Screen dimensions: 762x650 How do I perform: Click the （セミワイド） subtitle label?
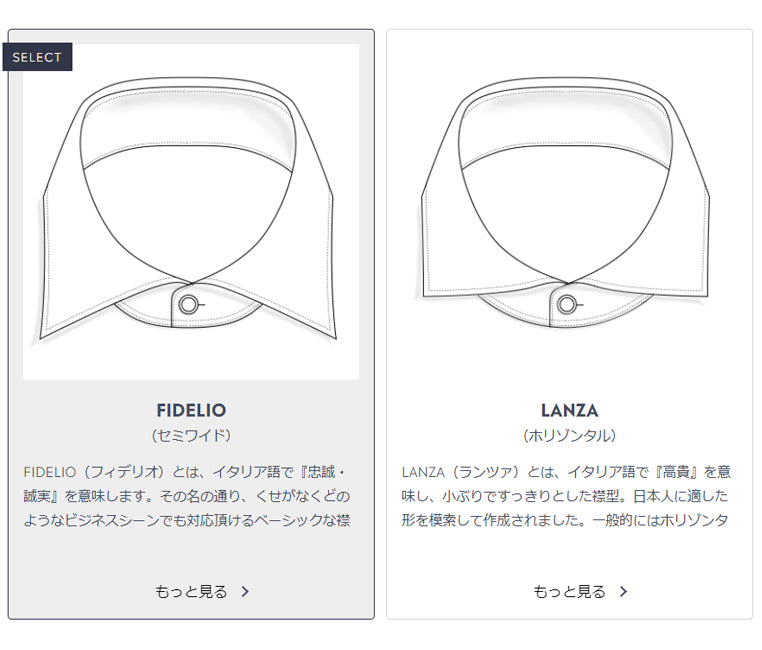[x=191, y=436]
